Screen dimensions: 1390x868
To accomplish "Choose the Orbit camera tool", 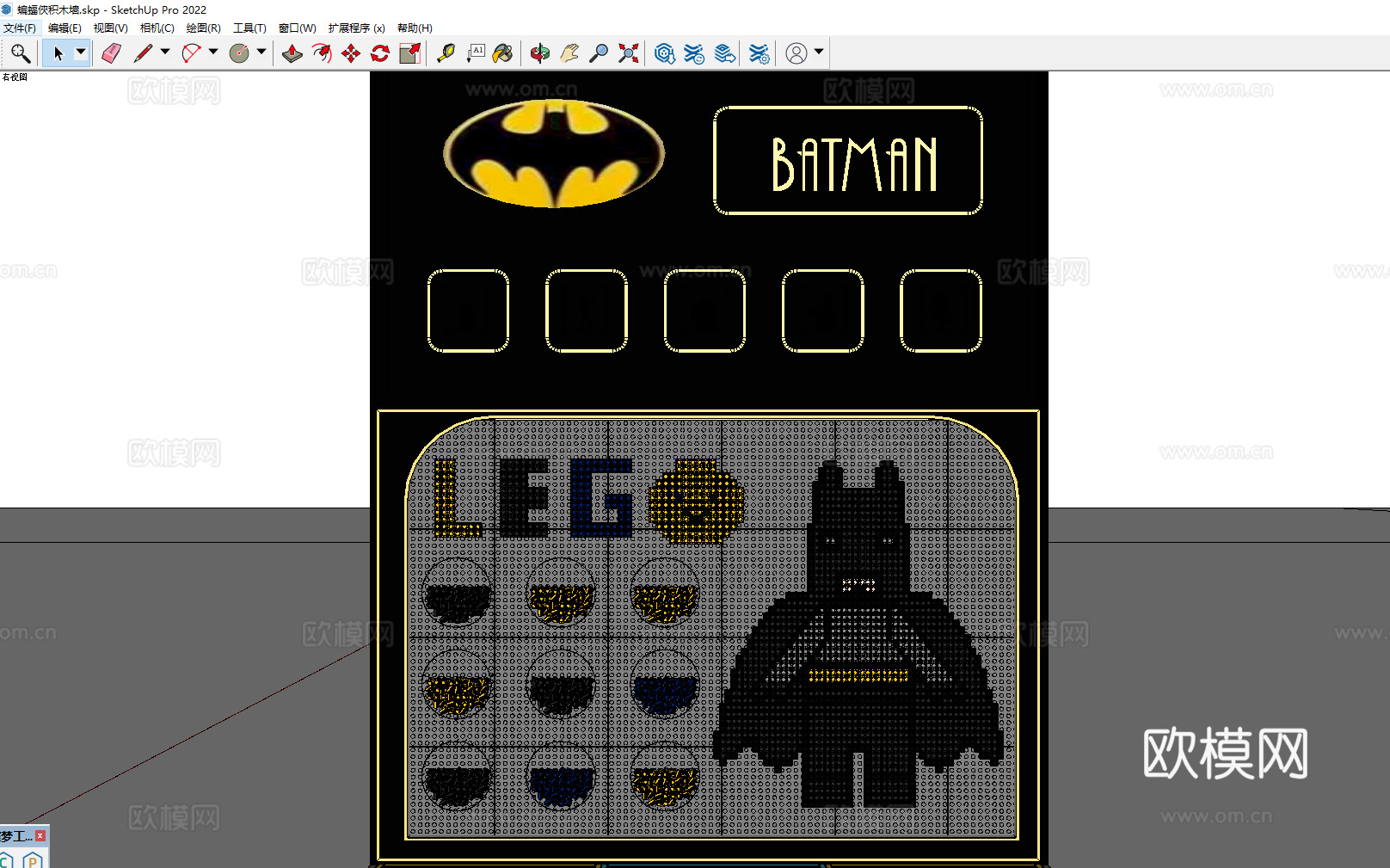I will (x=539, y=53).
